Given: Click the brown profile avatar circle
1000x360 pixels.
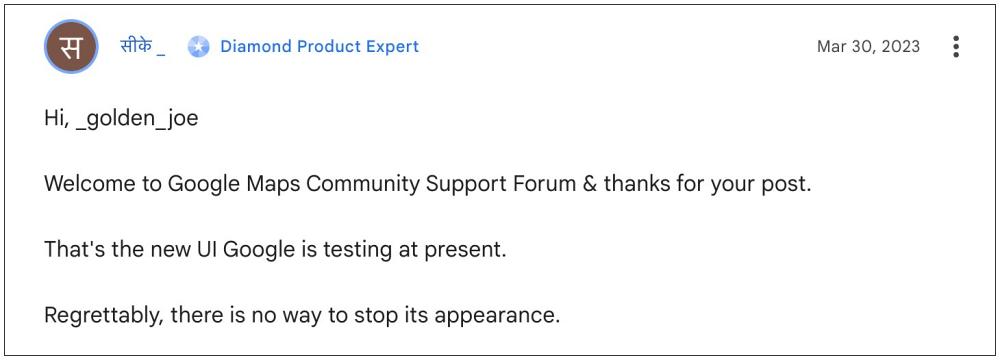Looking at the screenshot, I should [x=71, y=47].
